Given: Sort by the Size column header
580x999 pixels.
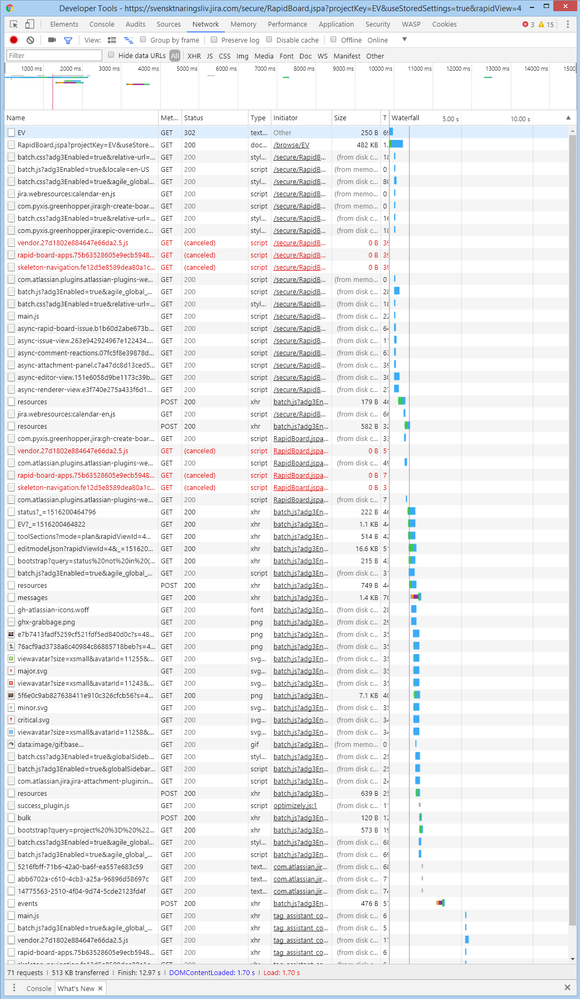Looking at the screenshot, I should pos(356,118).
